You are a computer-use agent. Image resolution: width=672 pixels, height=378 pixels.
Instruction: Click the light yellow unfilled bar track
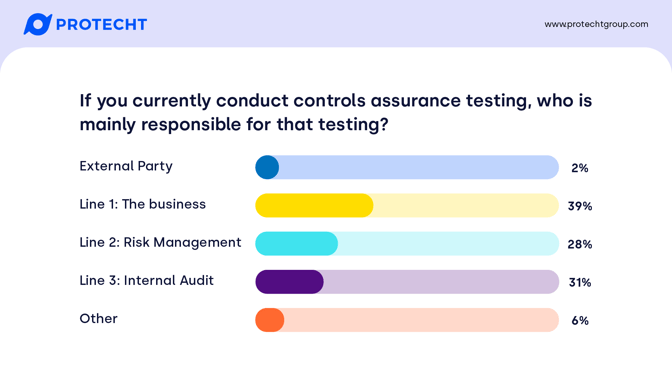(x=466, y=205)
